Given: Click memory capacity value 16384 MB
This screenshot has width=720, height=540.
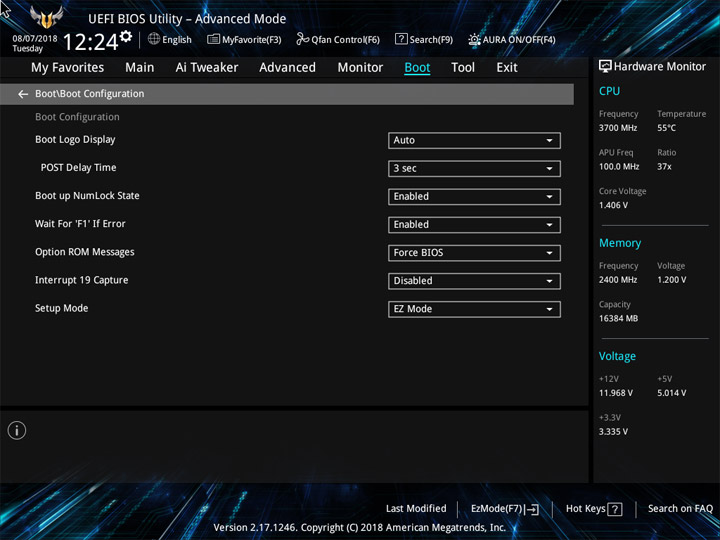Looking at the screenshot, I should tap(619, 319).
